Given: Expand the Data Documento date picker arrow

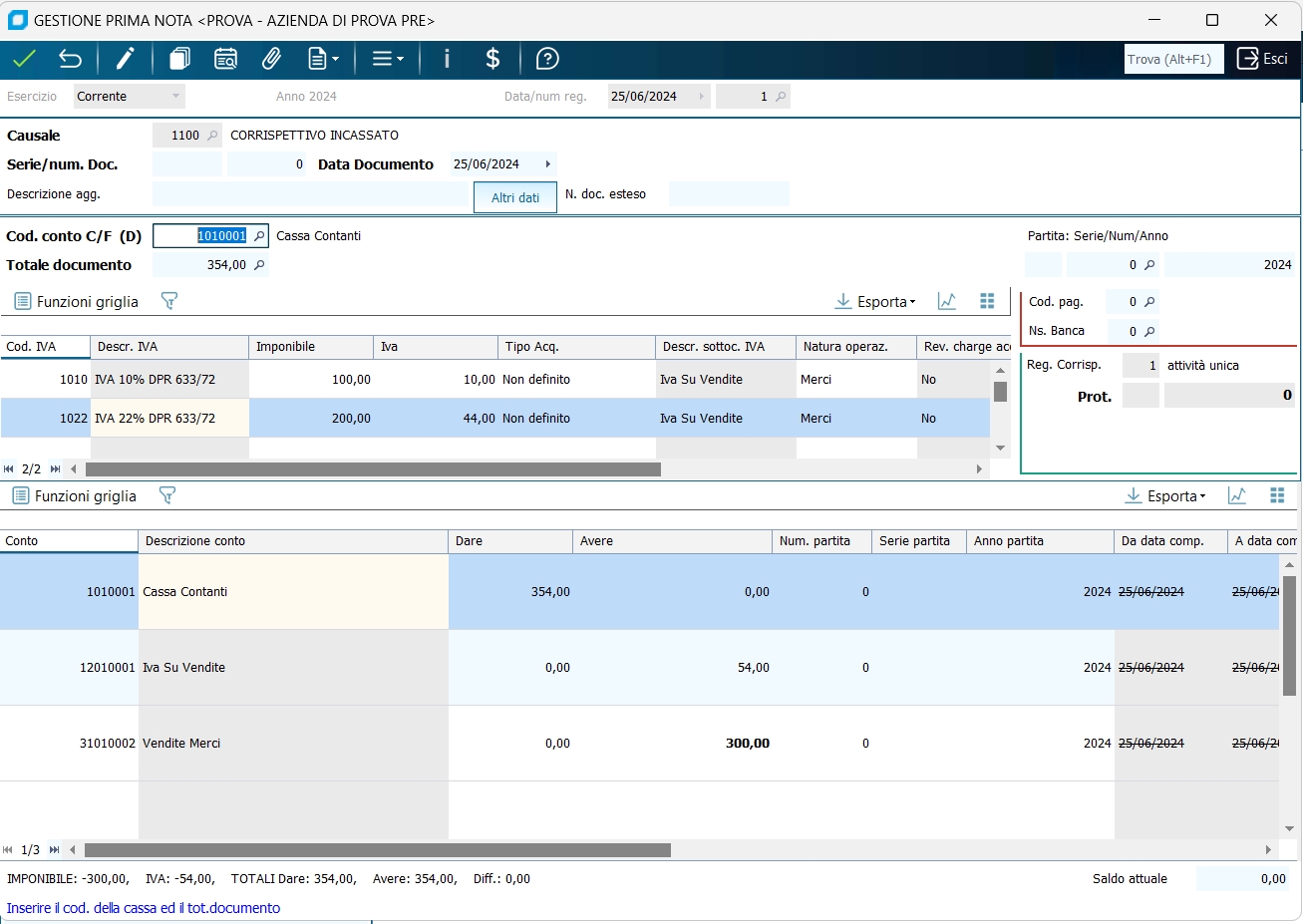Looking at the screenshot, I should coord(547,164).
